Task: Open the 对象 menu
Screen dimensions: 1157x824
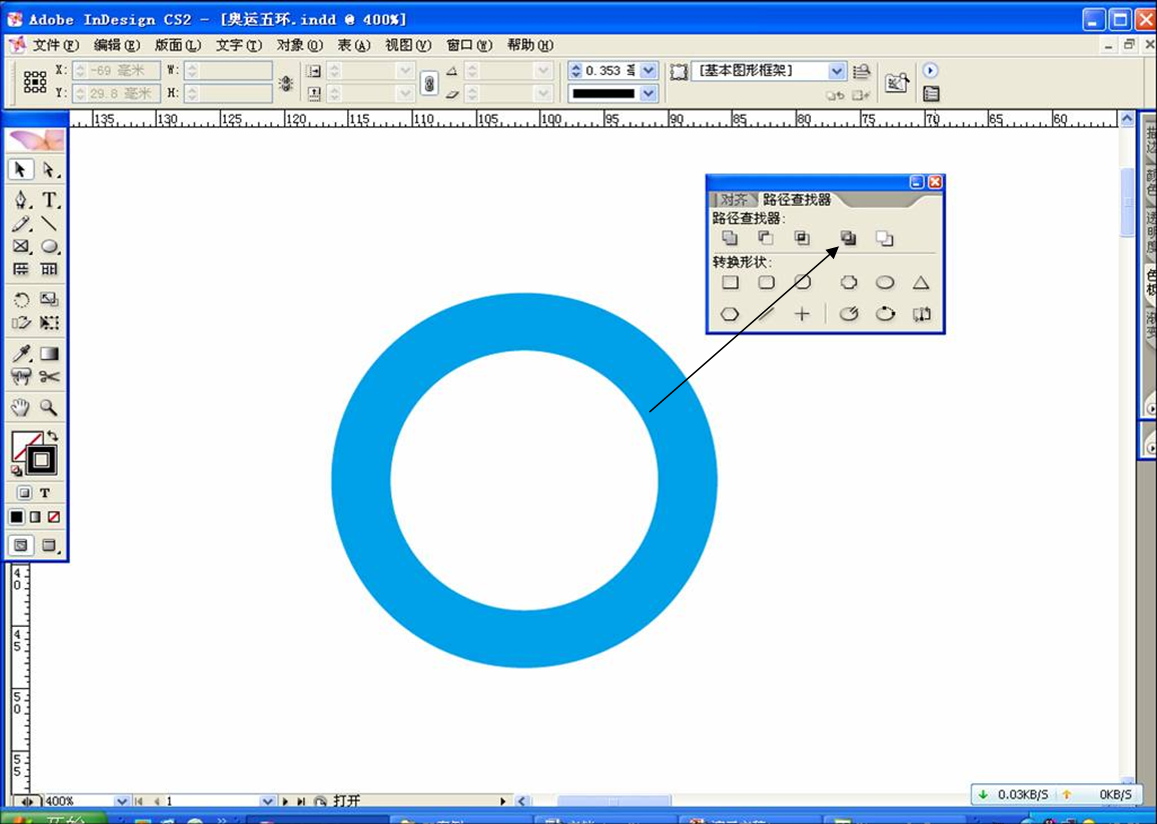Action: pyautogui.click(x=300, y=46)
